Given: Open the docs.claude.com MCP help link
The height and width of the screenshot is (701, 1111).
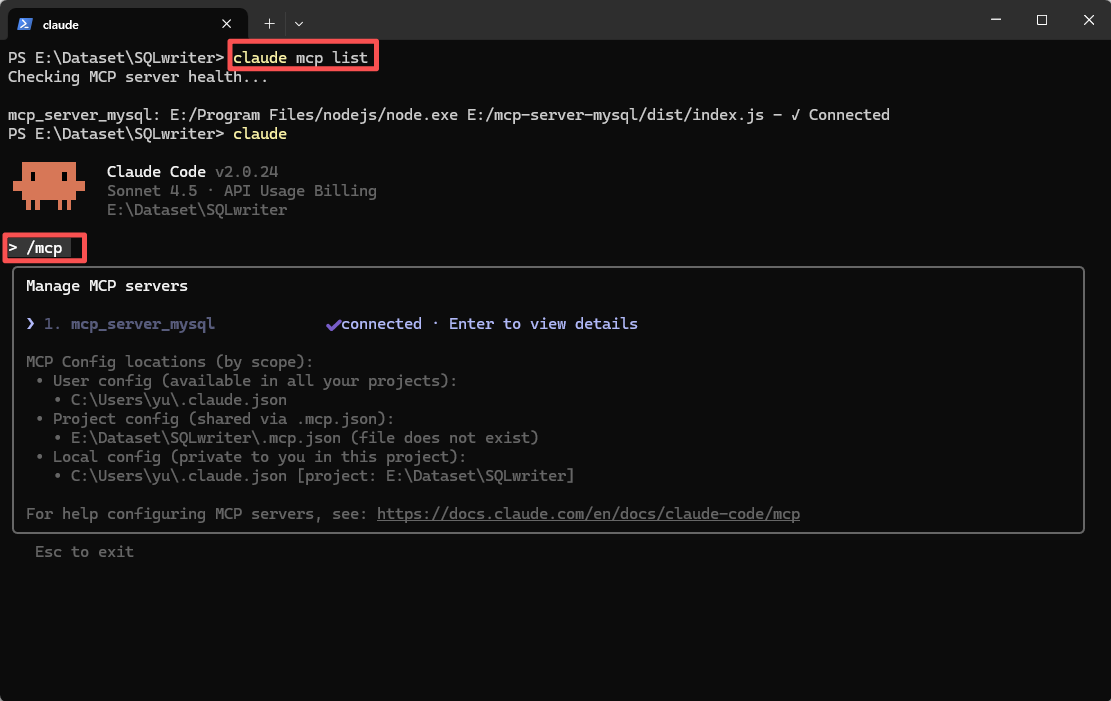Looking at the screenshot, I should [x=588, y=514].
